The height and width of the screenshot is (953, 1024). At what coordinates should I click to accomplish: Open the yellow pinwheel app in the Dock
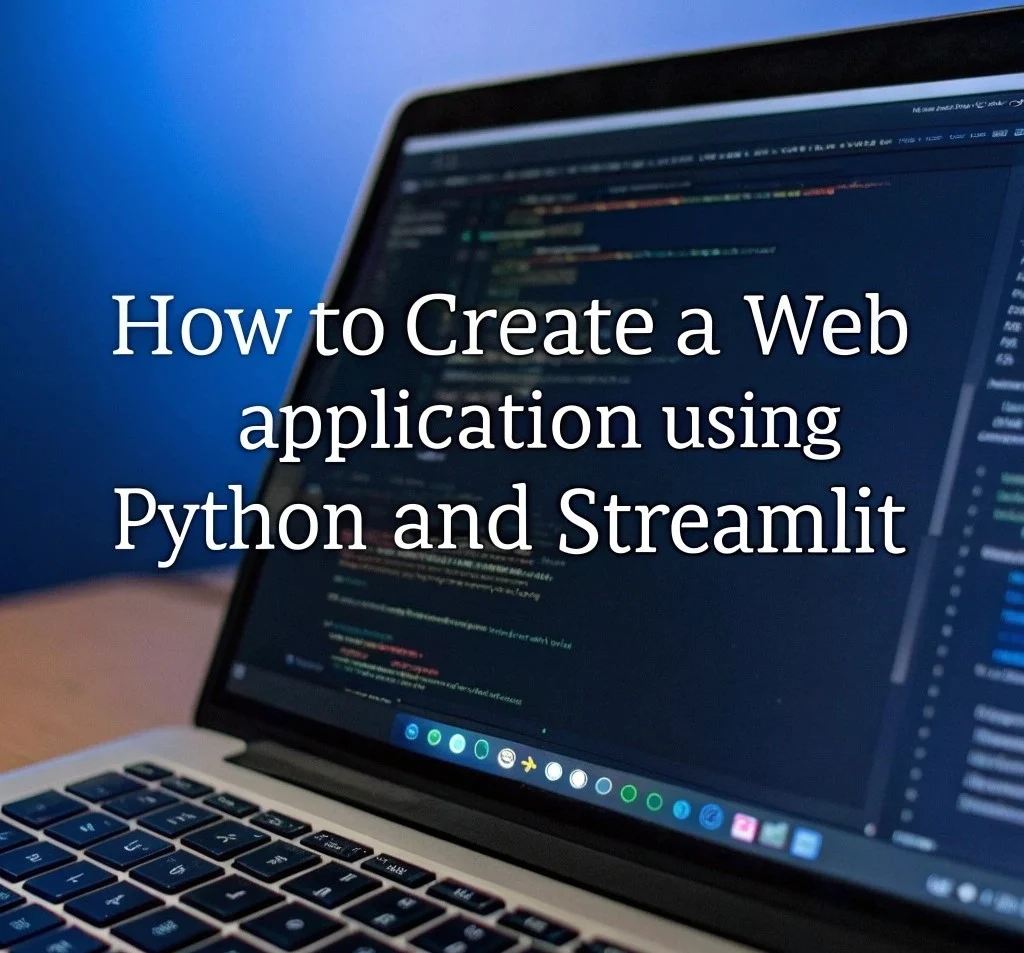click(x=528, y=764)
